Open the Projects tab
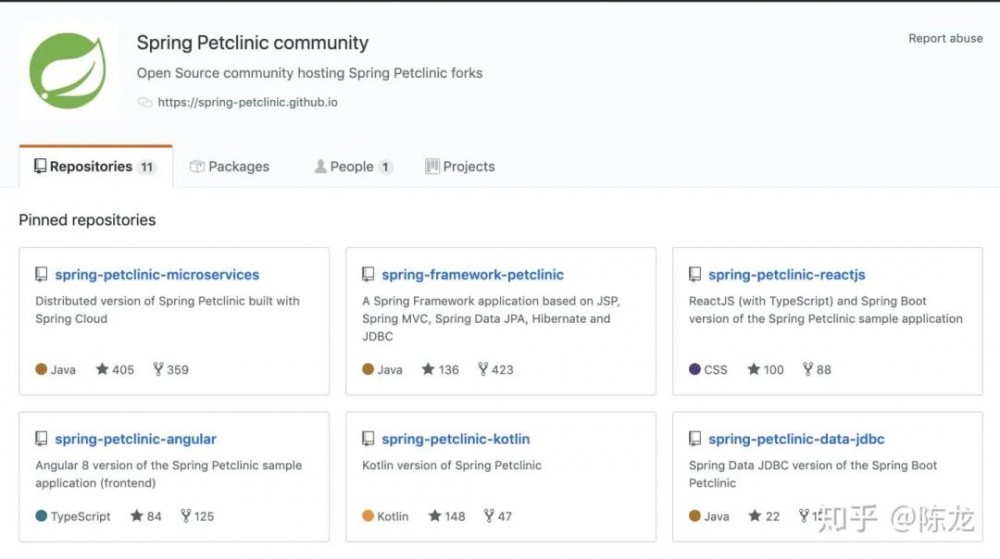This screenshot has height=559, width=1000. click(x=460, y=167)
